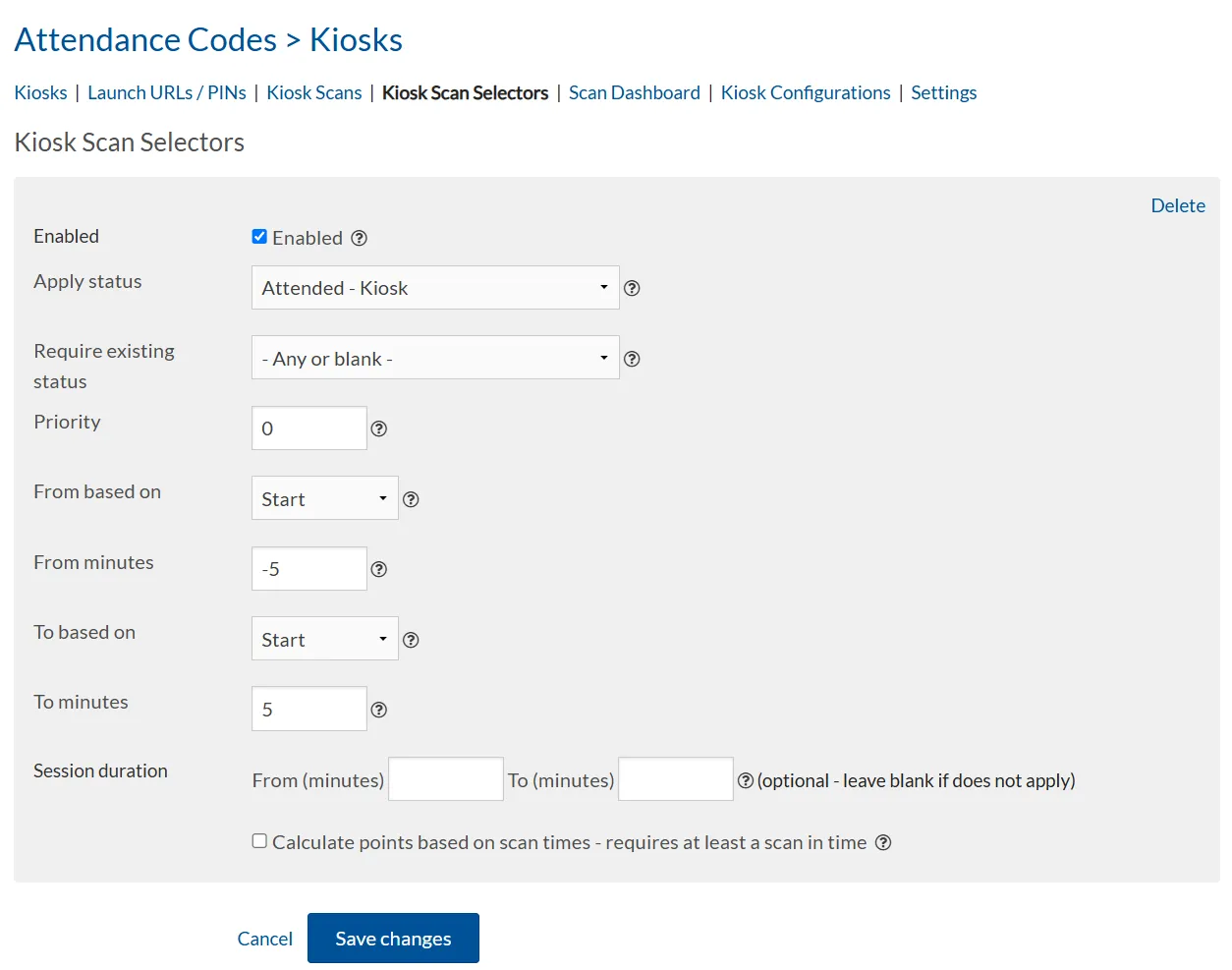The width and height of the screenshot is (1232, 970).
Task: Switch to Launch URLs / PINs tab
Action: (167, 92)
